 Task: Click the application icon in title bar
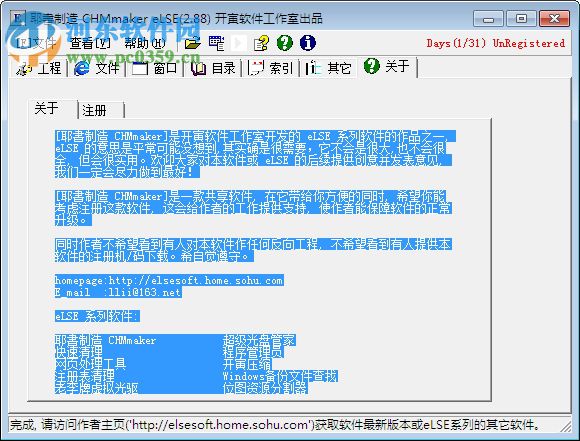tap(17, 18)
